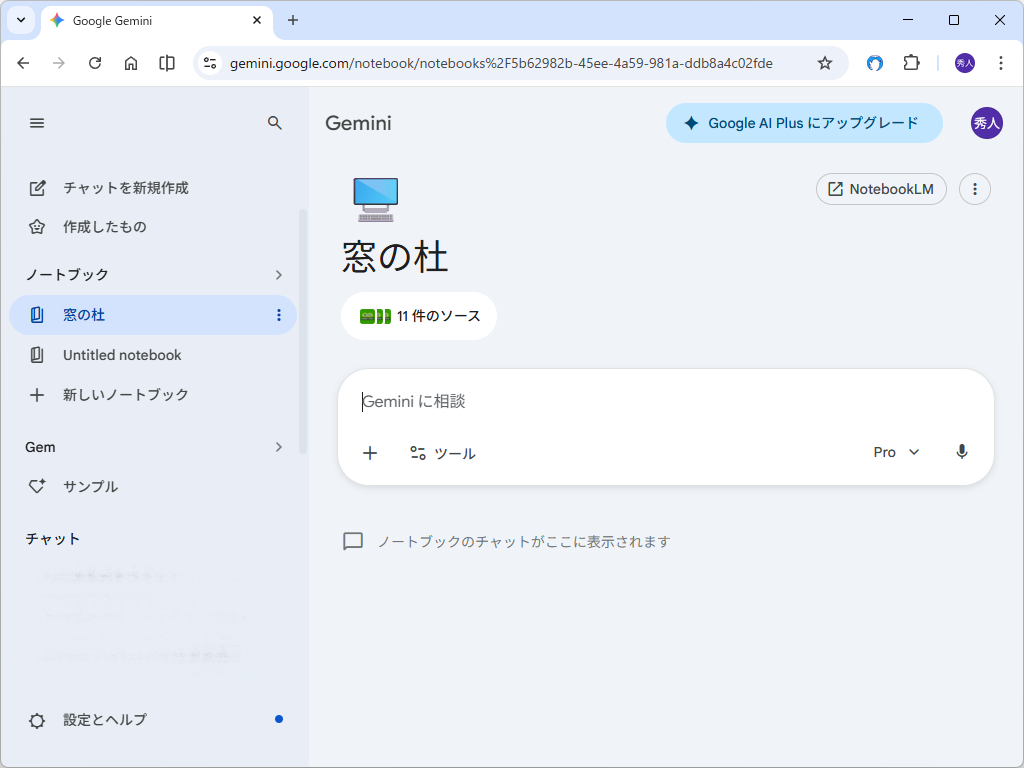1024x768 pixels.
Task: Expand the Gem section
Action: coord(278,447)
